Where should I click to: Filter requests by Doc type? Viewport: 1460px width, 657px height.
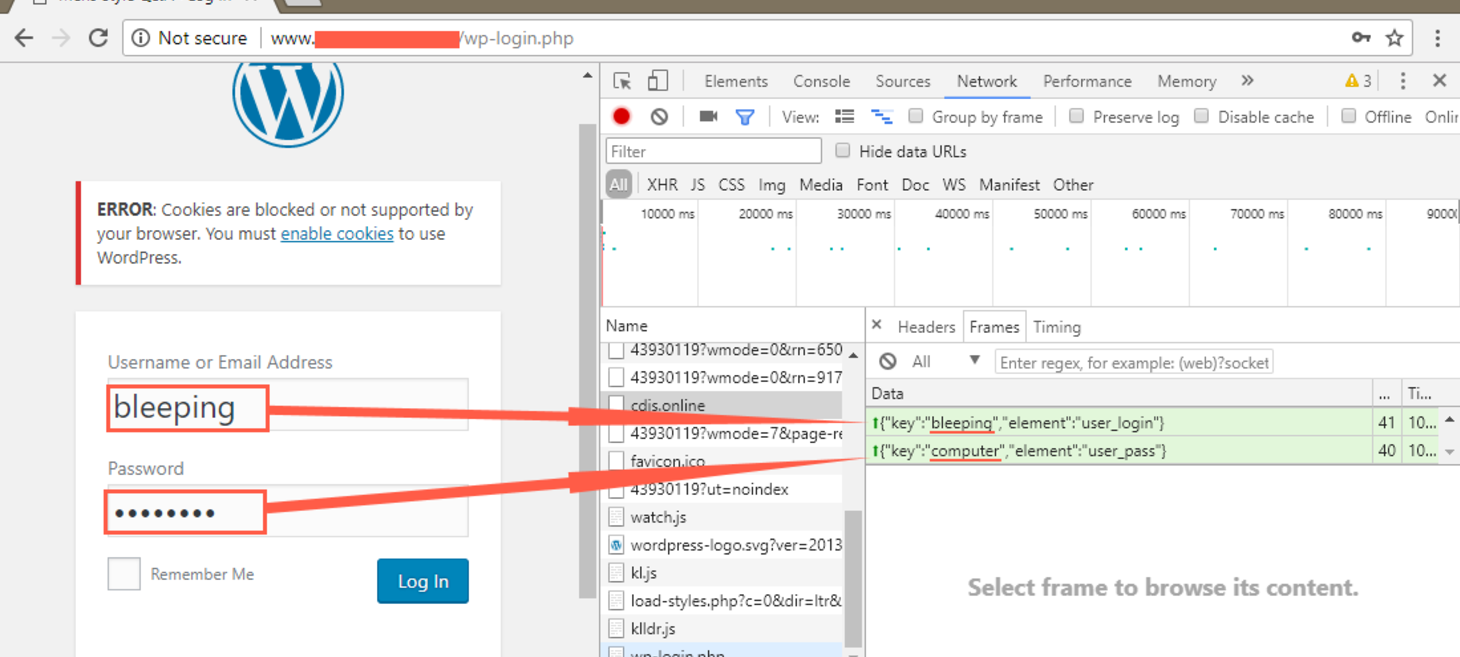tap(915, 185)
